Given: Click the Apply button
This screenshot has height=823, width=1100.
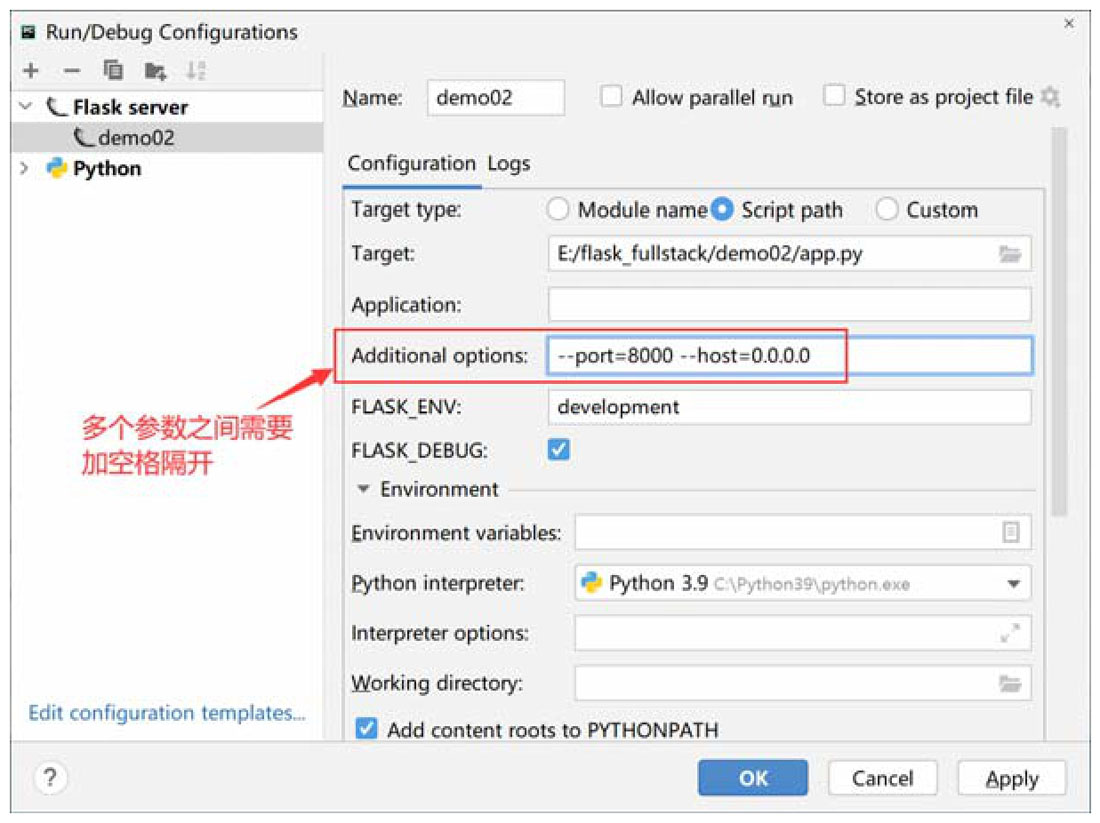Looking at the screenshot, I should pyautogui.click(x=1011, y=778).
